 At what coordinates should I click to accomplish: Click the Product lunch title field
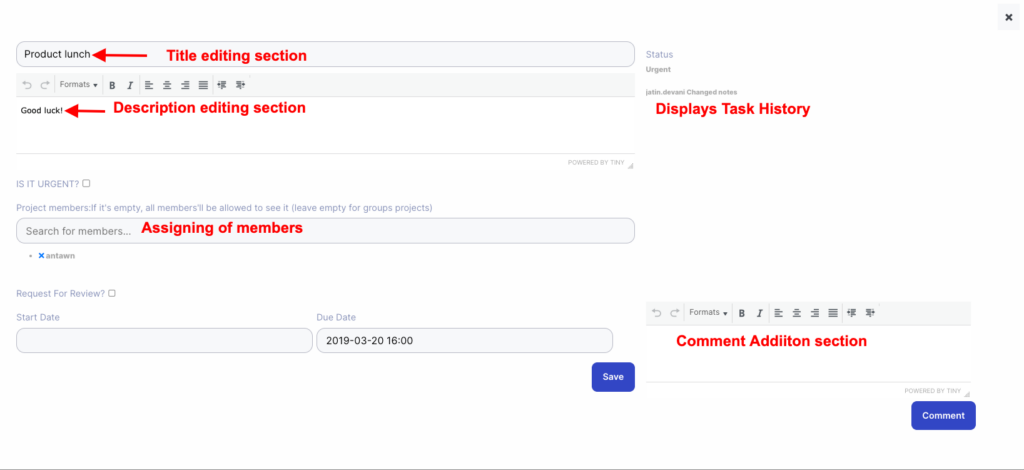point(325,54)
